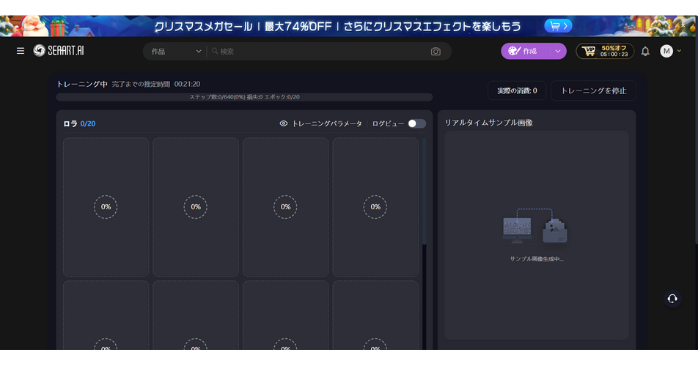Image resolution: width=698 pixels, height=365 pixels.
Task: Click the リアルタイムサンプル画像 heading
Action: point(488,123)
